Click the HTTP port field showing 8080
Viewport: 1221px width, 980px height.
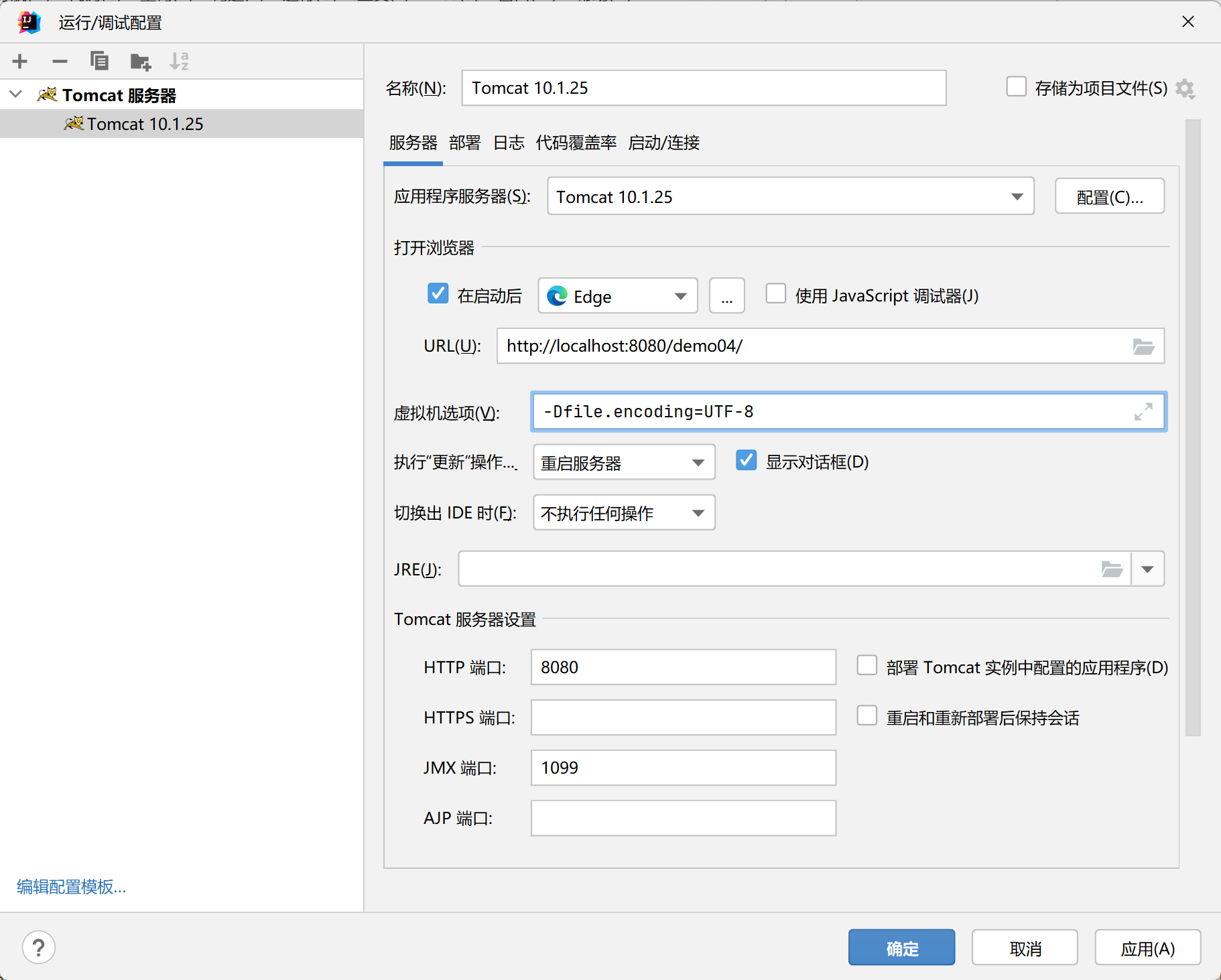pyautogui.click(x=684, y=667)
